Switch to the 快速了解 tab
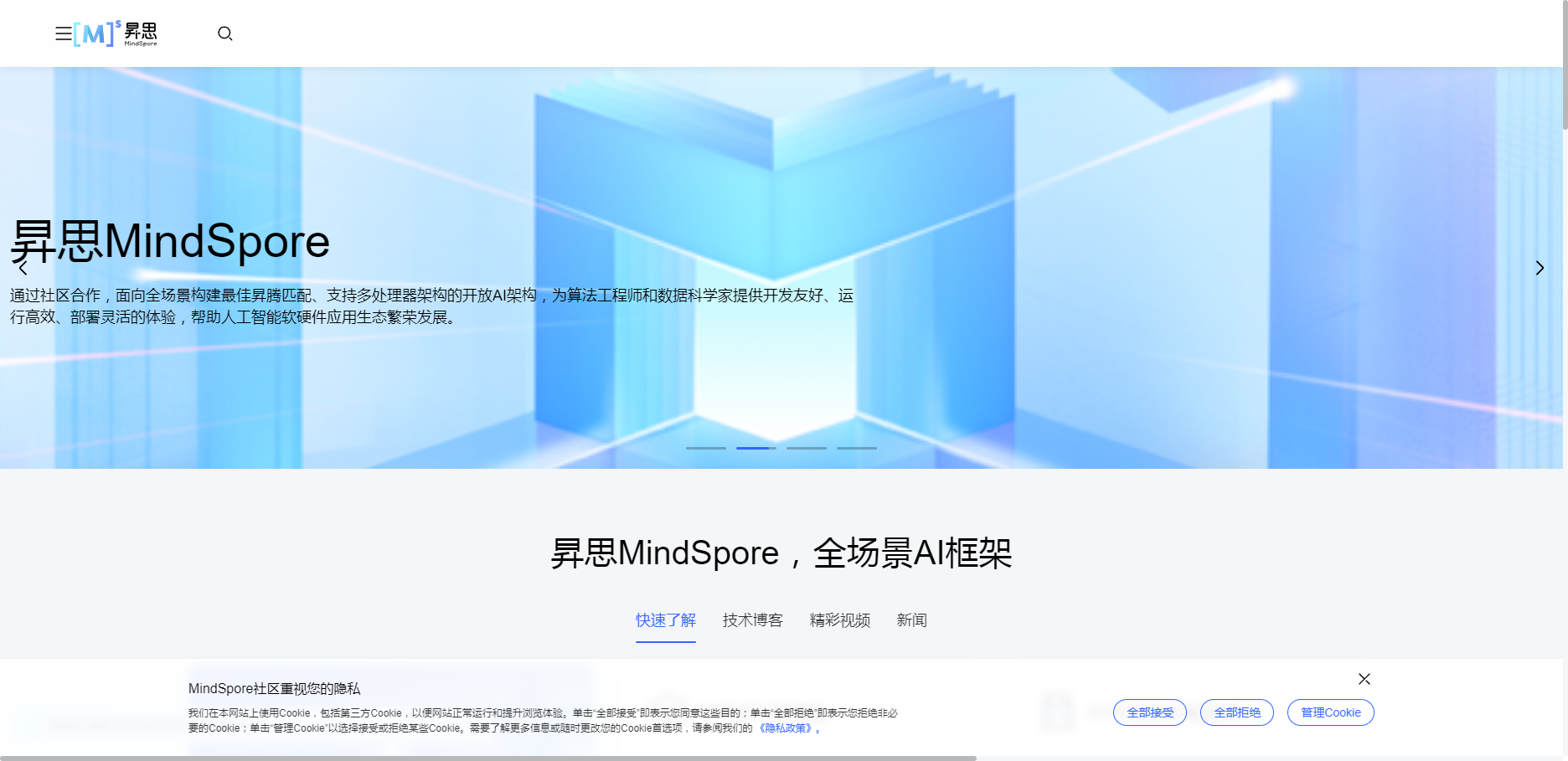Viewport: 1568px width, 761px height. coord(666,620)
